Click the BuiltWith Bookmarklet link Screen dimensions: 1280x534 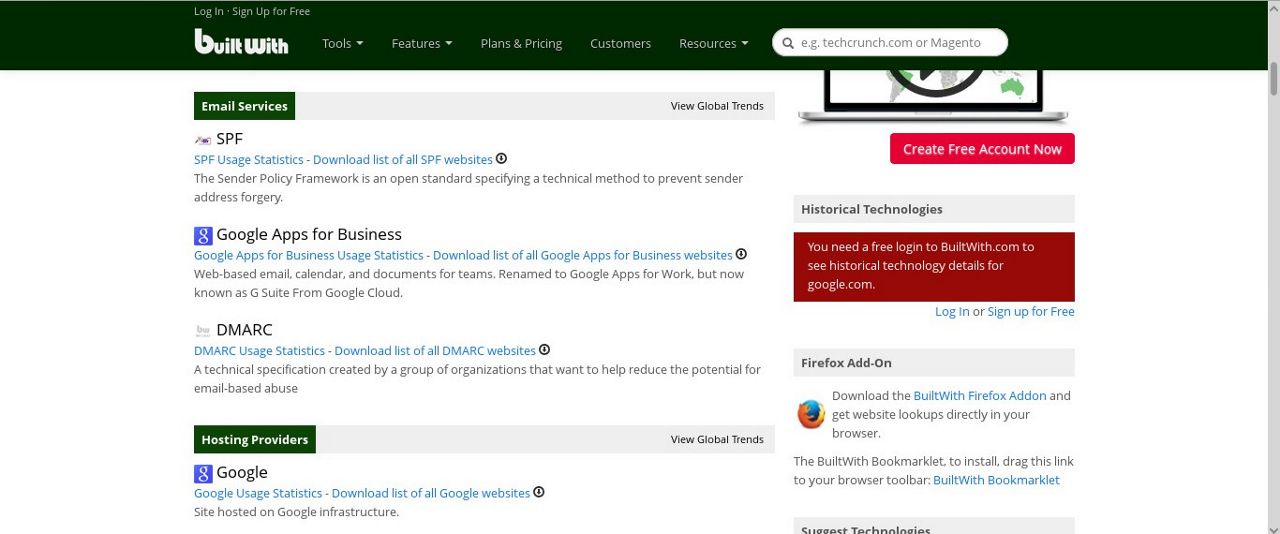(x=996, y=480)
